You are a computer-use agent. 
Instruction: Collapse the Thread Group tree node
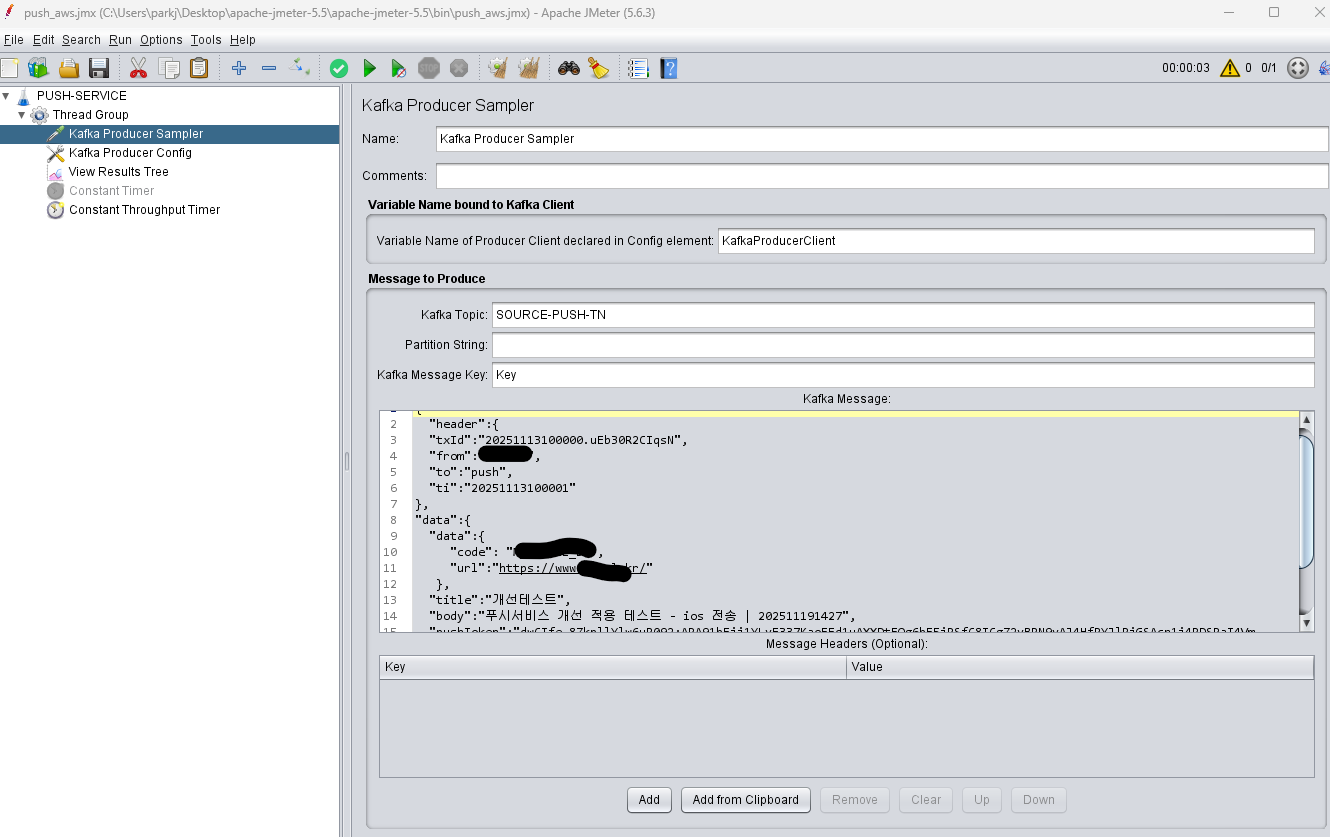tap(21, 115)
